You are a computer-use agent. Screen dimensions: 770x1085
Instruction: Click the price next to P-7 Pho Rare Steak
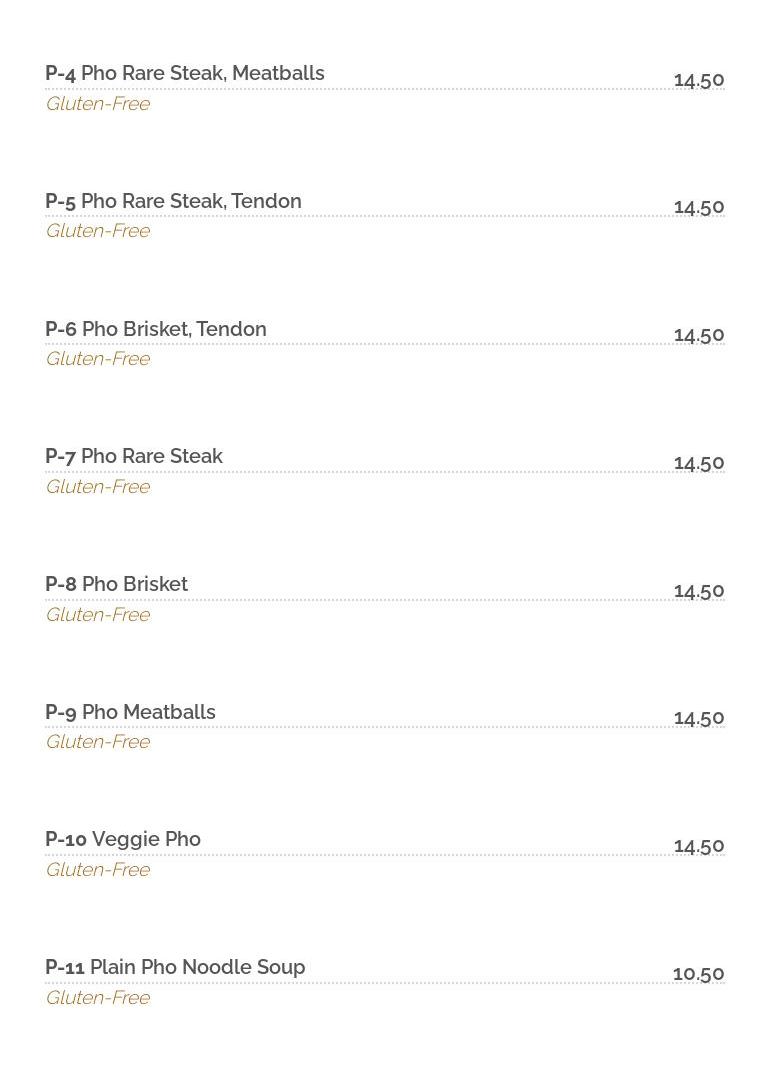[x=699, y=463]
